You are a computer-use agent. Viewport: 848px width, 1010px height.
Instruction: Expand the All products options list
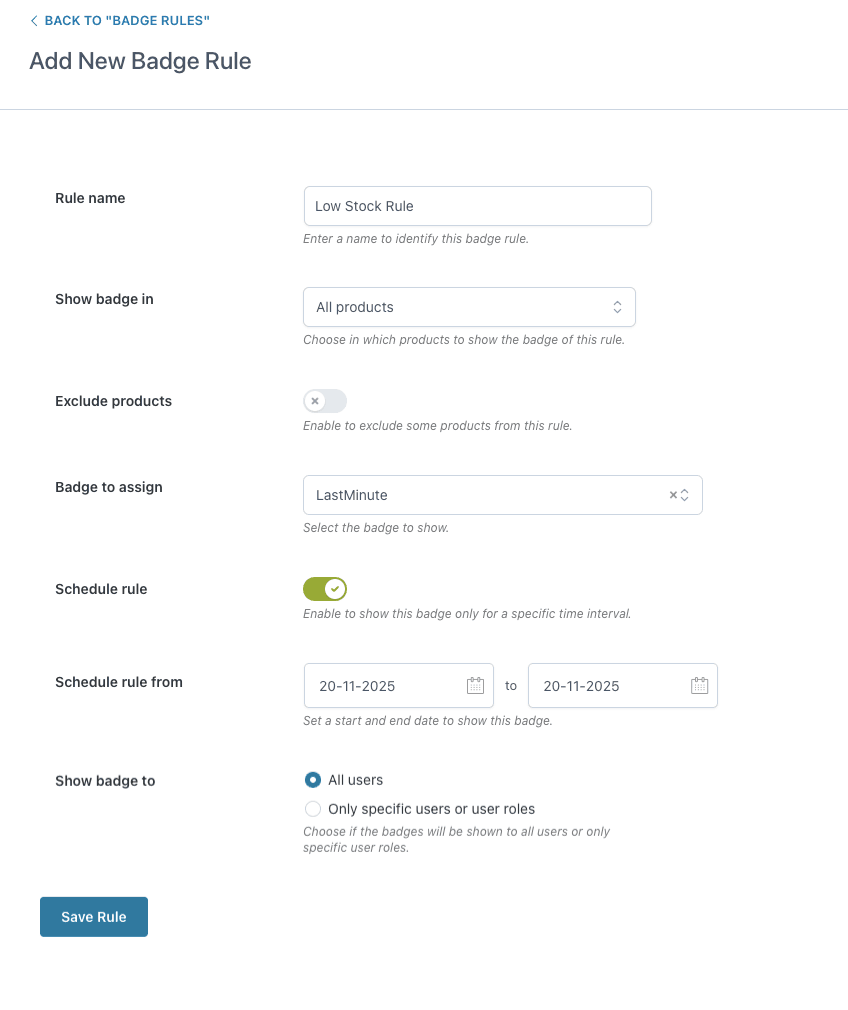click(x=469, y=307)
